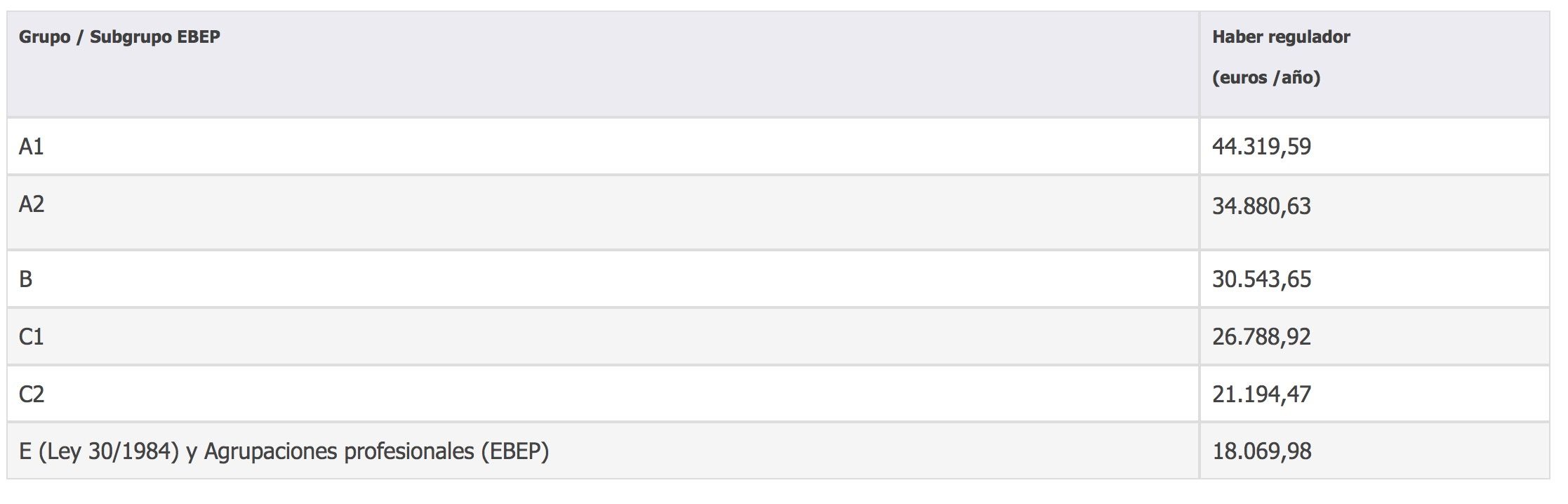Select the Haber regulador header text

[x=1280, y=37]
